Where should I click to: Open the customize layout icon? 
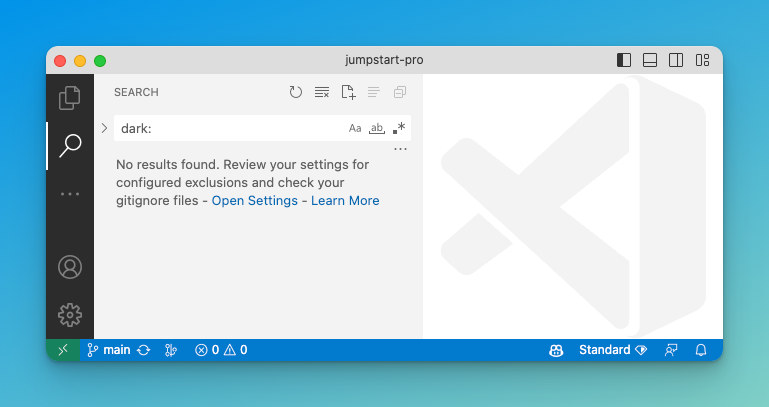click(702, 60)
